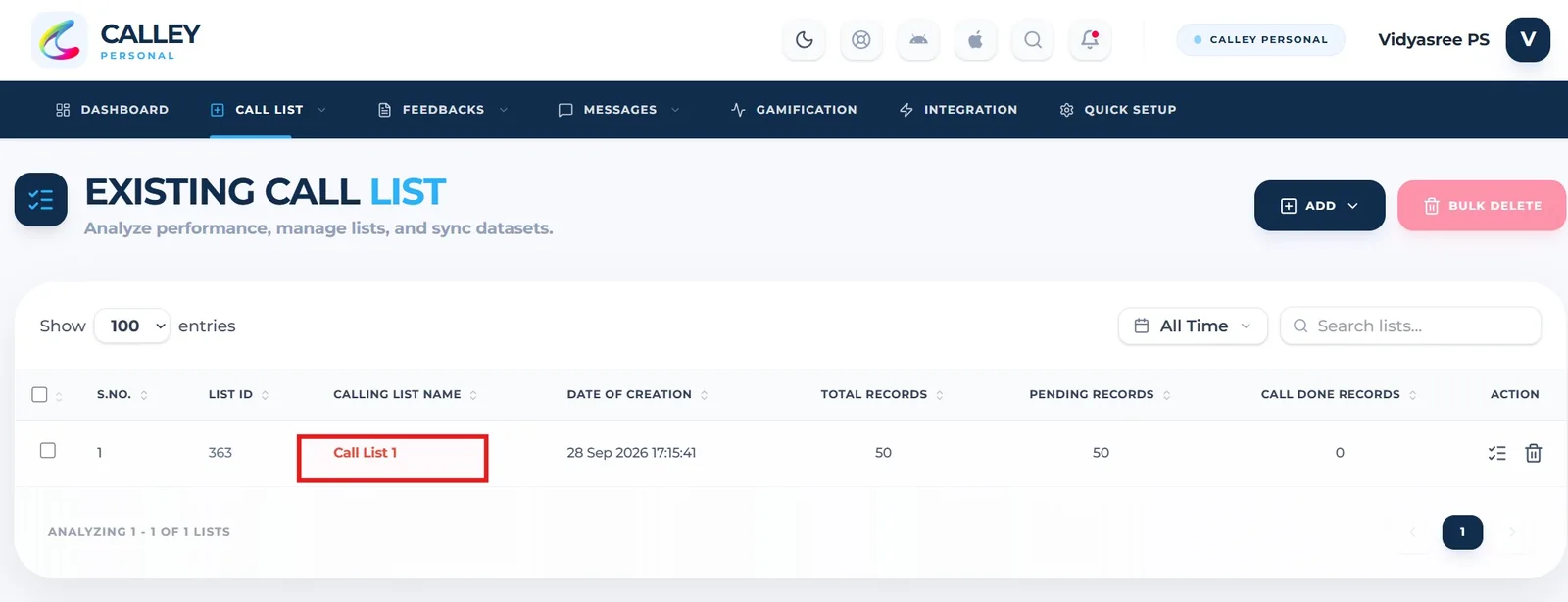Screen dimensions: 1568x602
Task: Open the notifications bell
Action: (x=1090, y=40)
